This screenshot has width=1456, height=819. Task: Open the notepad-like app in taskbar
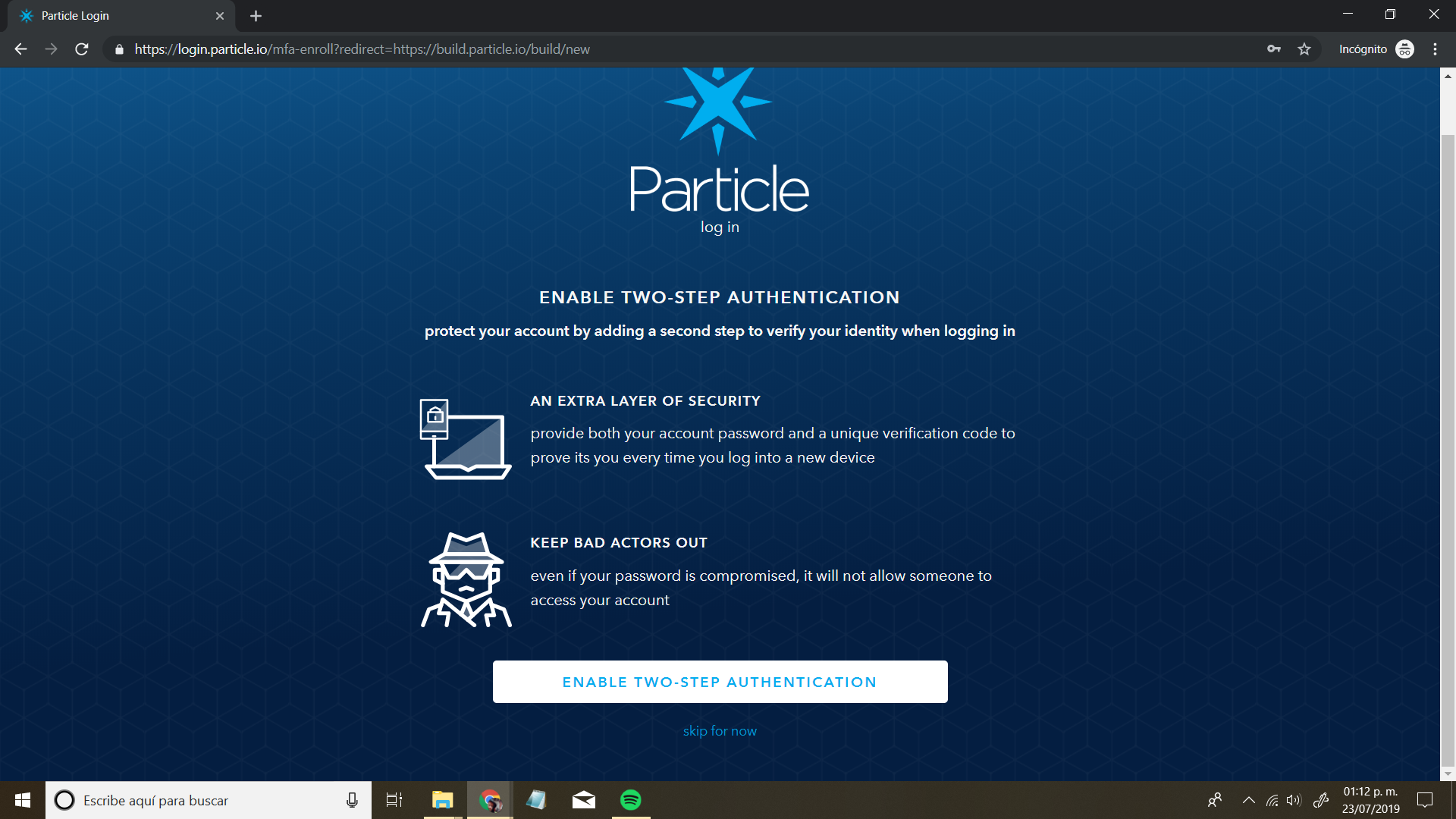[536, 800]
